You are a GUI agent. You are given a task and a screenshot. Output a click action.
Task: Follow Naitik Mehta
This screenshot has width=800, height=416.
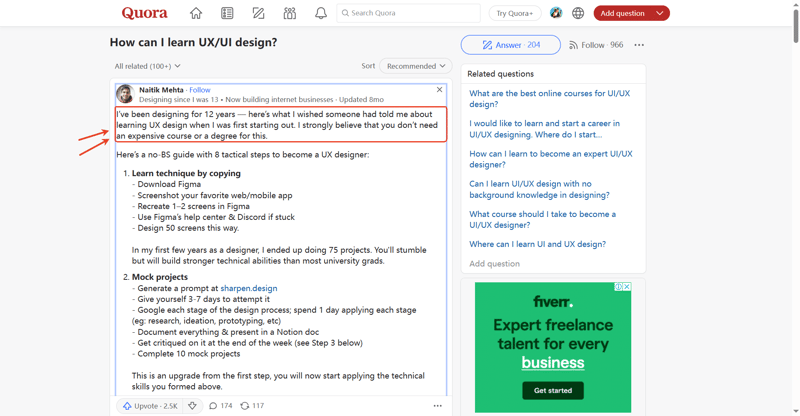(x=200, y=90)
